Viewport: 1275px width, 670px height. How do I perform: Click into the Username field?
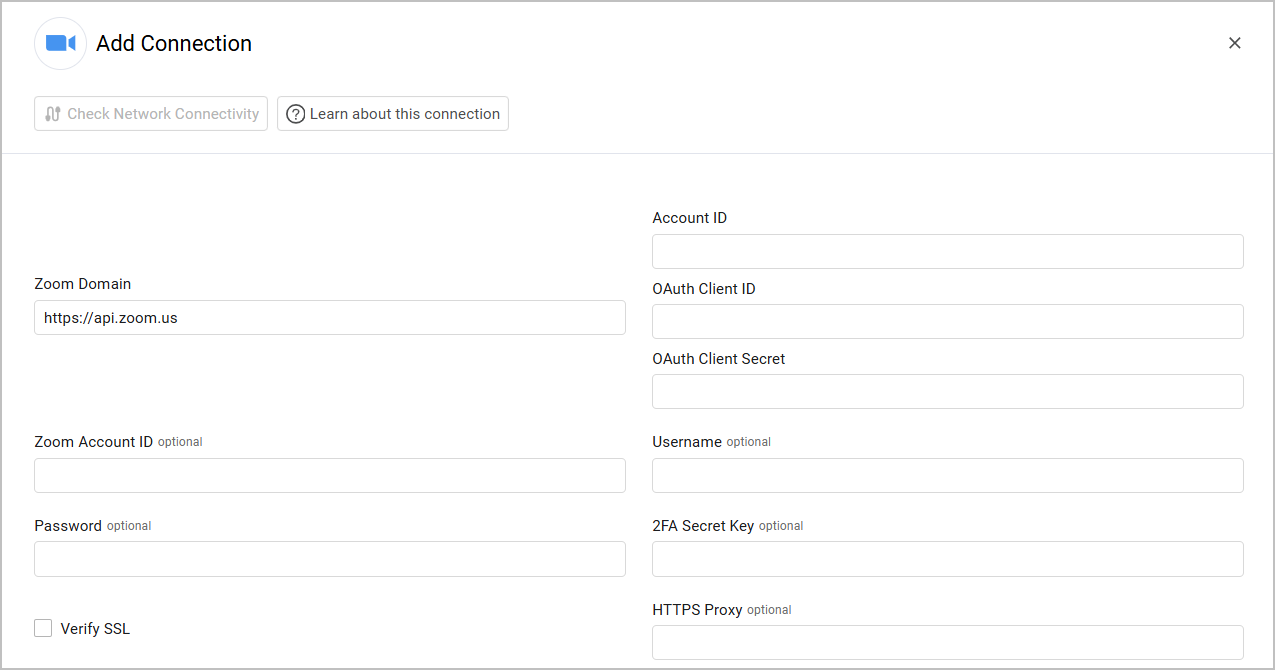[948, 475]
